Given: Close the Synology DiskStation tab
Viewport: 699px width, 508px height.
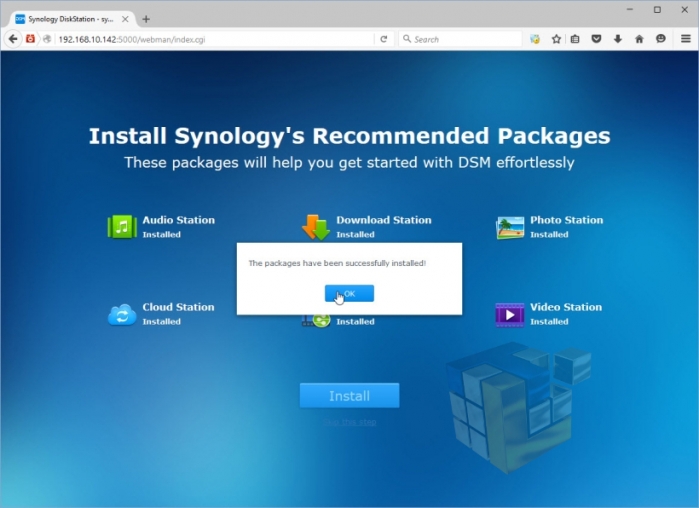Looking at the screenshot, I should point(125,19).
